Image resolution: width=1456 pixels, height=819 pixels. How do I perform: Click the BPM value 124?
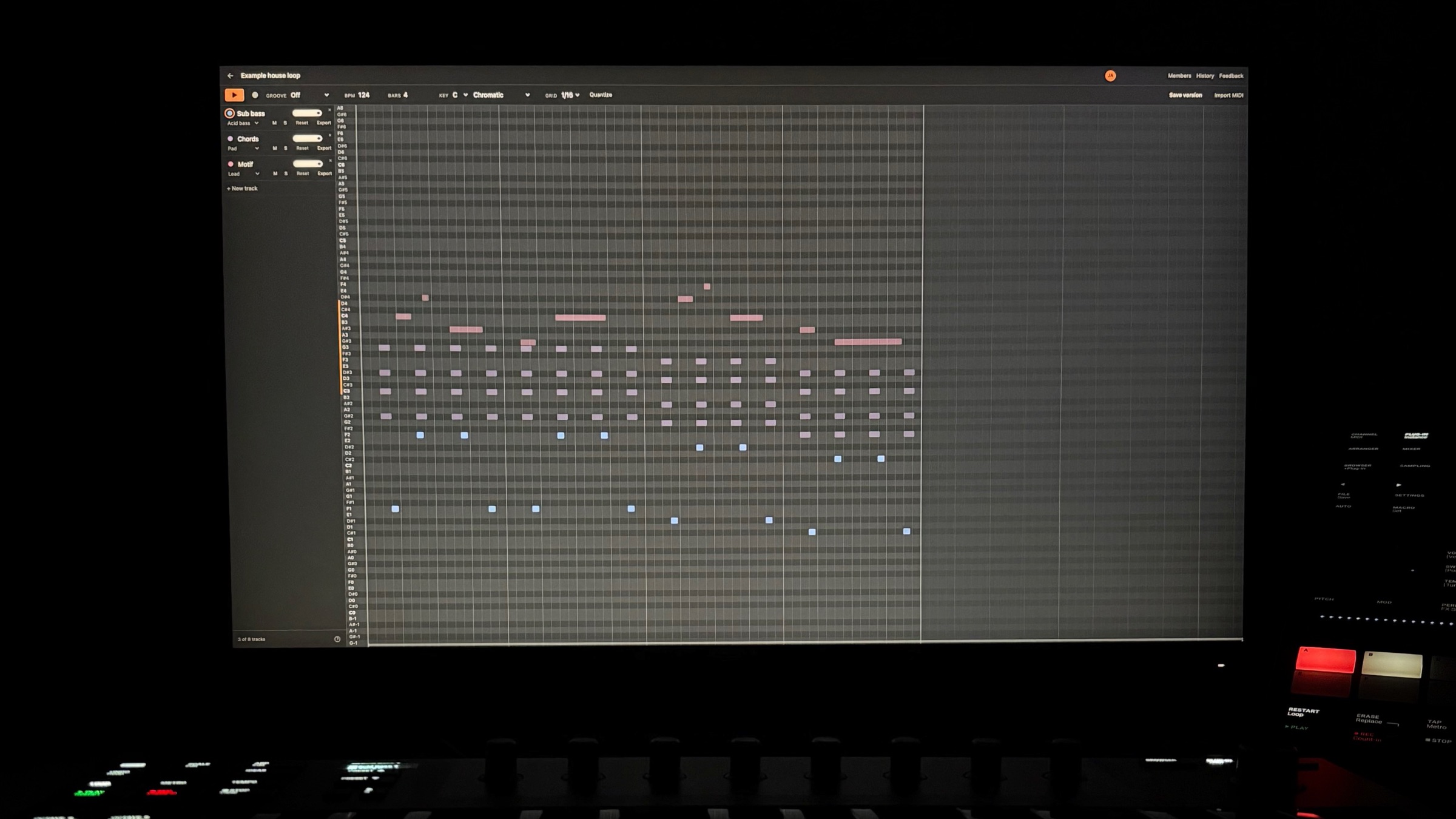pos(363,95)
